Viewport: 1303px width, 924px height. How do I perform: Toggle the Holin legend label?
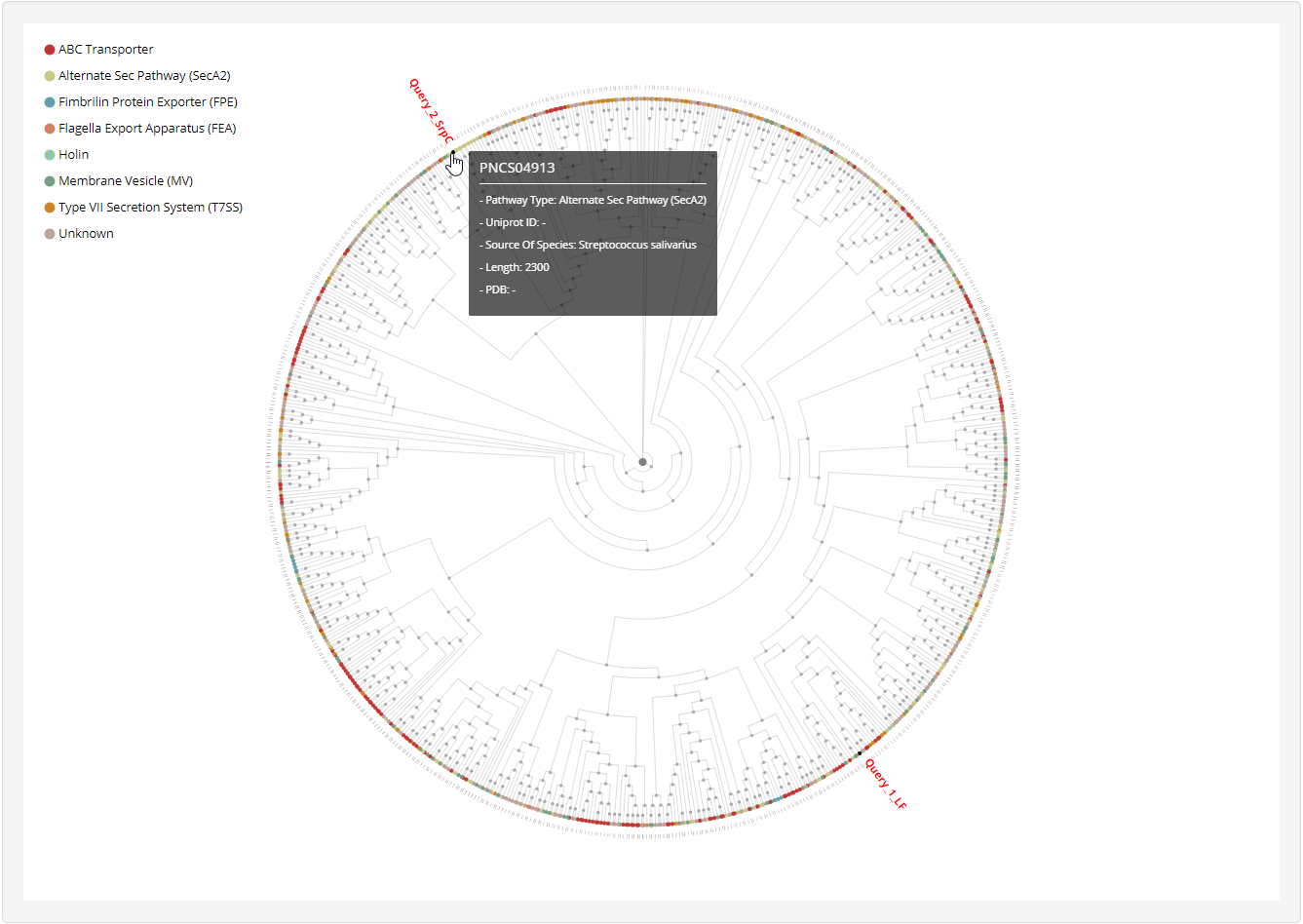point(73,155)
